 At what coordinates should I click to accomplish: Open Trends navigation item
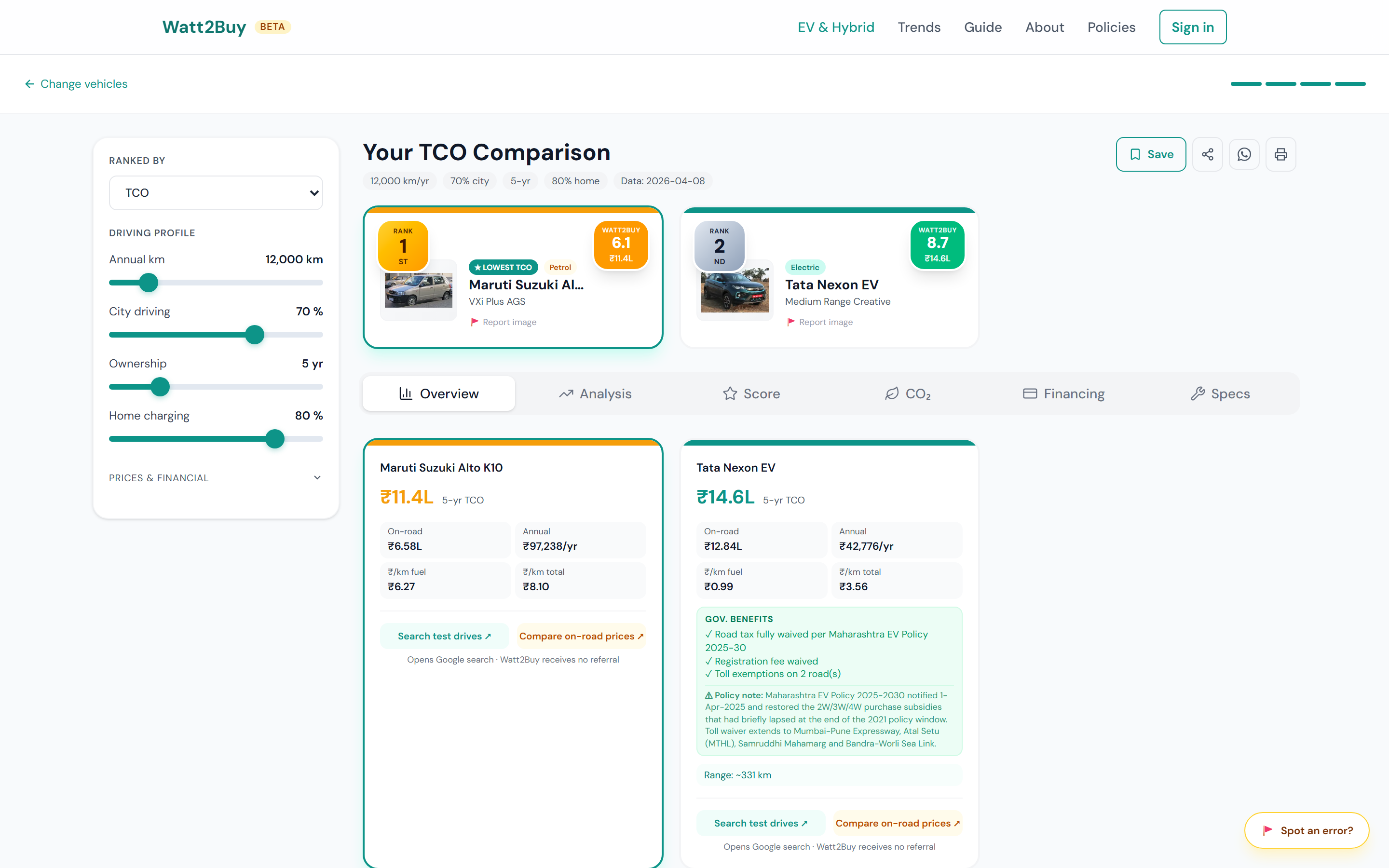pos(919,27)
